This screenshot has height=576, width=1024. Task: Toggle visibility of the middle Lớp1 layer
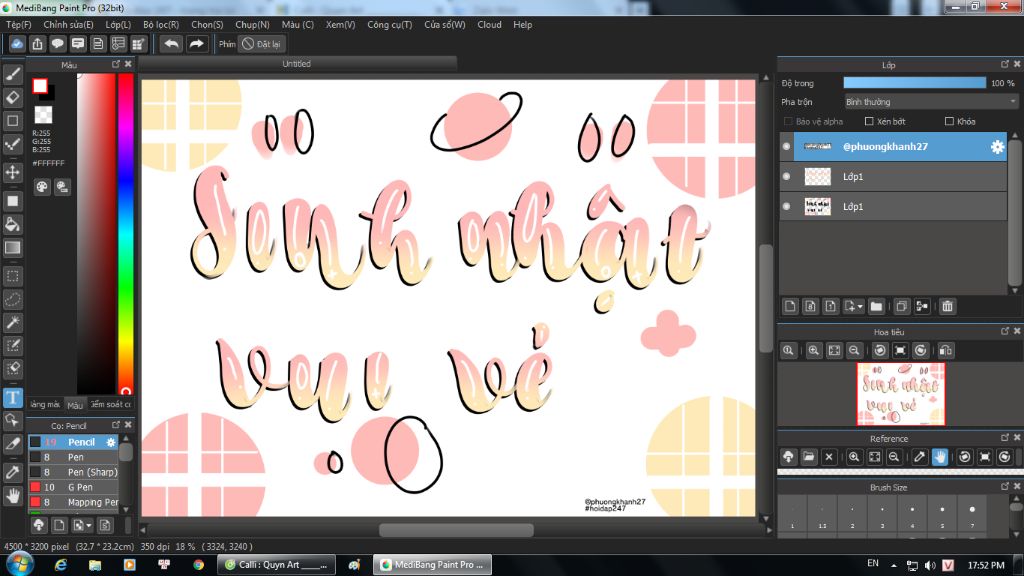point(786,176)
